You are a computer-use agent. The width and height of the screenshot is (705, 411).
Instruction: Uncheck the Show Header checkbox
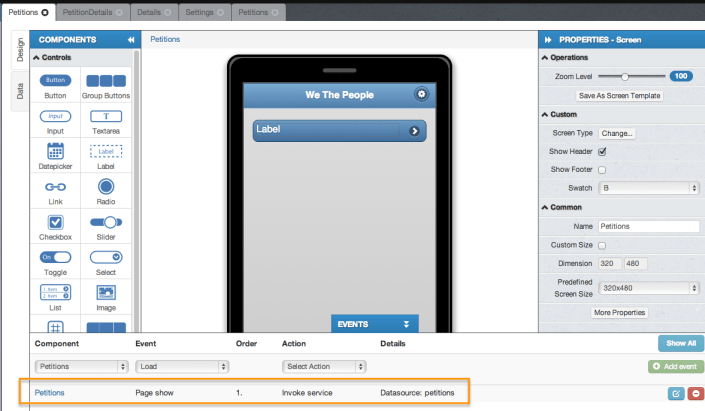click(602, 151)
